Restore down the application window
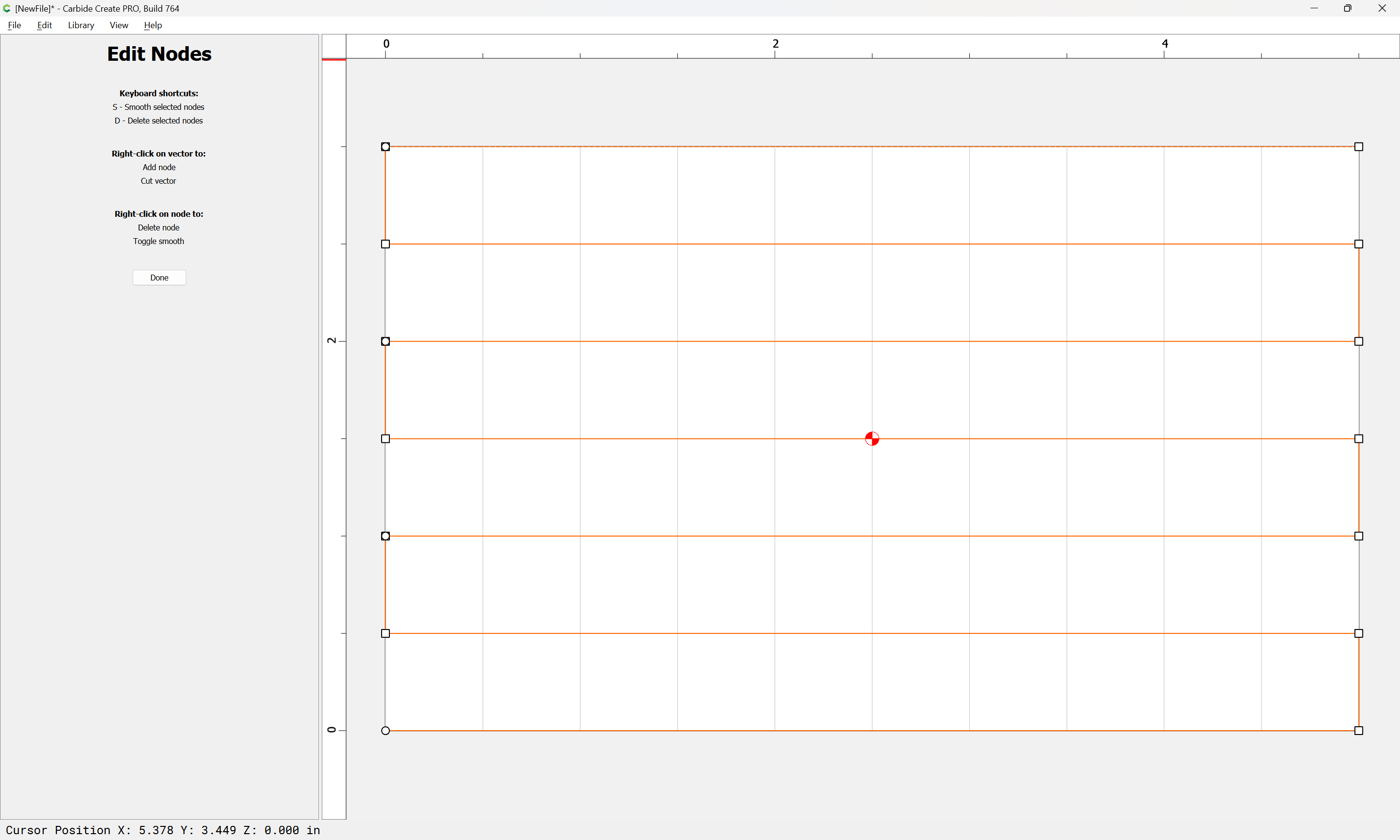Image resolution: width=1400 pixels, height=840 pixels. click(1347, 8)
